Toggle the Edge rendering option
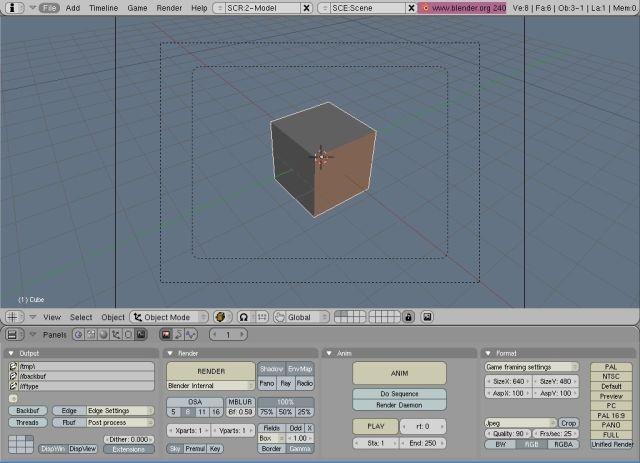 click(69, 410)
